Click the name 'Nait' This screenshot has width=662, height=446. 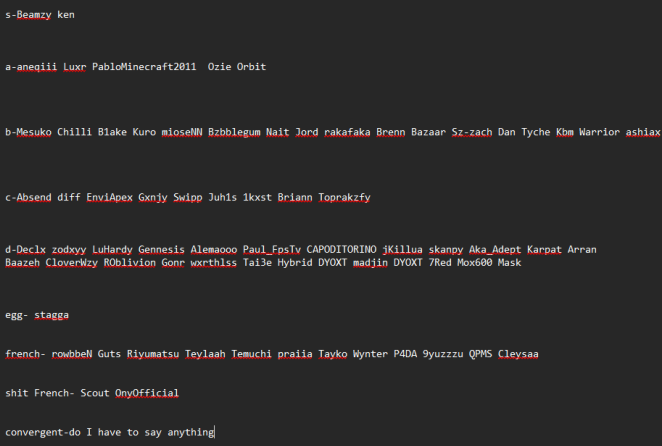click(277, 132)
